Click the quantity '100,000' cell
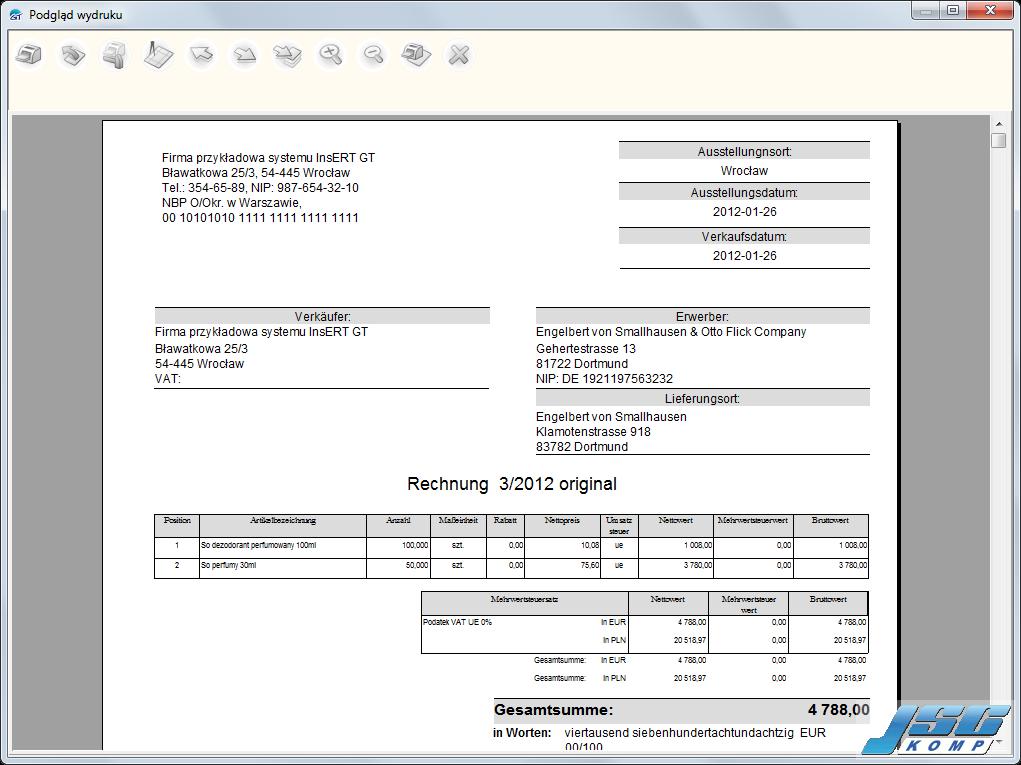 pyautogui.click(x=417, y=545)
